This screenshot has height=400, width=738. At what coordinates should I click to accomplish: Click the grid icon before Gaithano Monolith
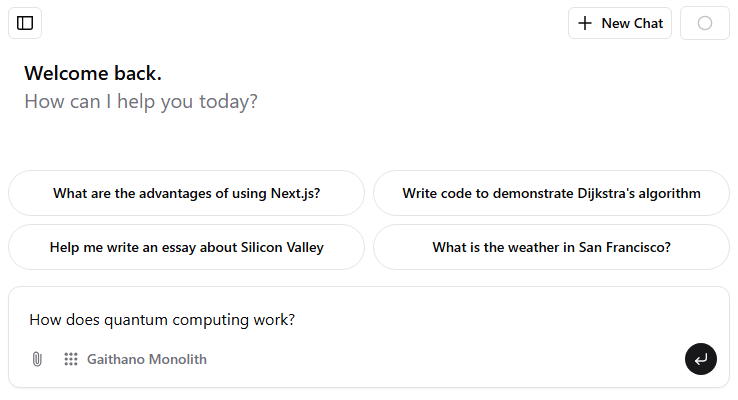pyautogui.click(x=71, y=359)
